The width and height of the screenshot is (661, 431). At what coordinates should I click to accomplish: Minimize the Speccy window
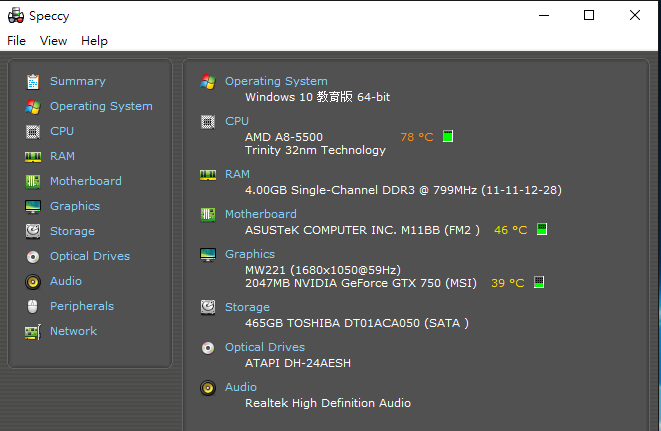544,15
